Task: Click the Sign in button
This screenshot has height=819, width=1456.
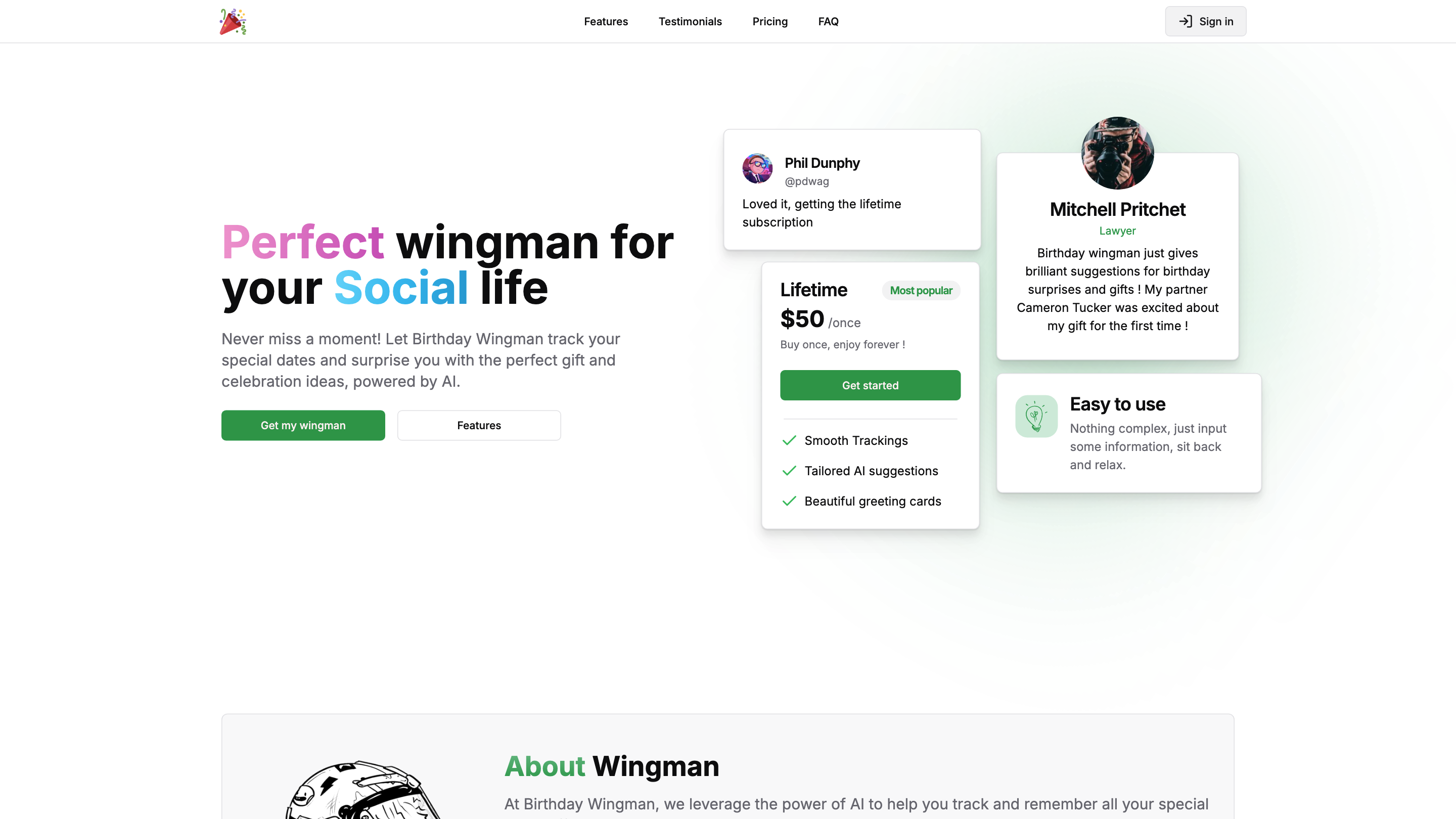Action: [1205, 21]
